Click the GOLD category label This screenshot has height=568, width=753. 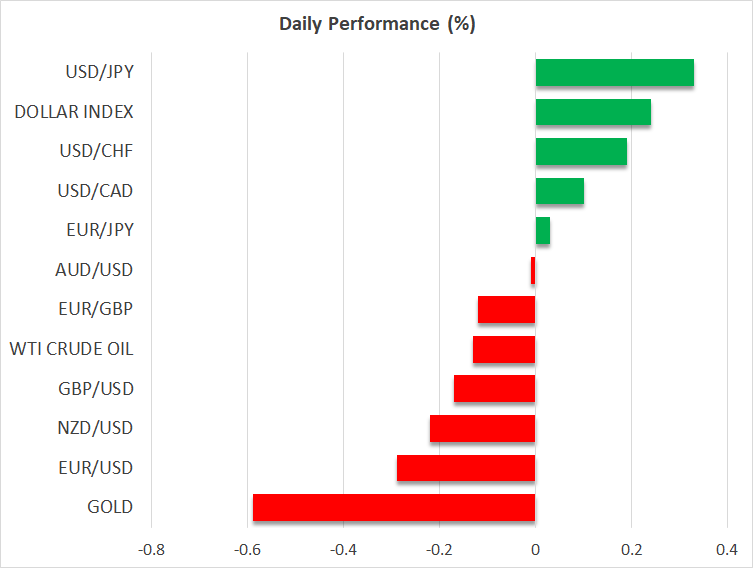110,507
